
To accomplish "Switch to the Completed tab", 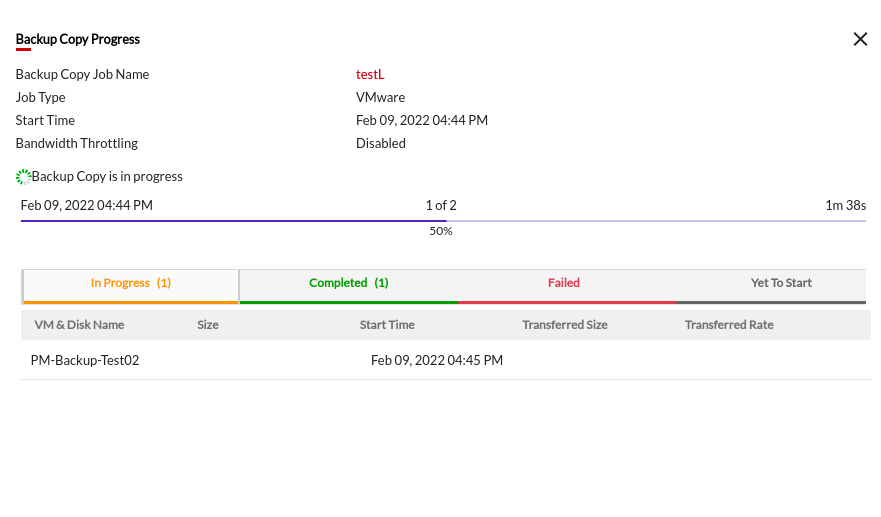I will [348, 283].
